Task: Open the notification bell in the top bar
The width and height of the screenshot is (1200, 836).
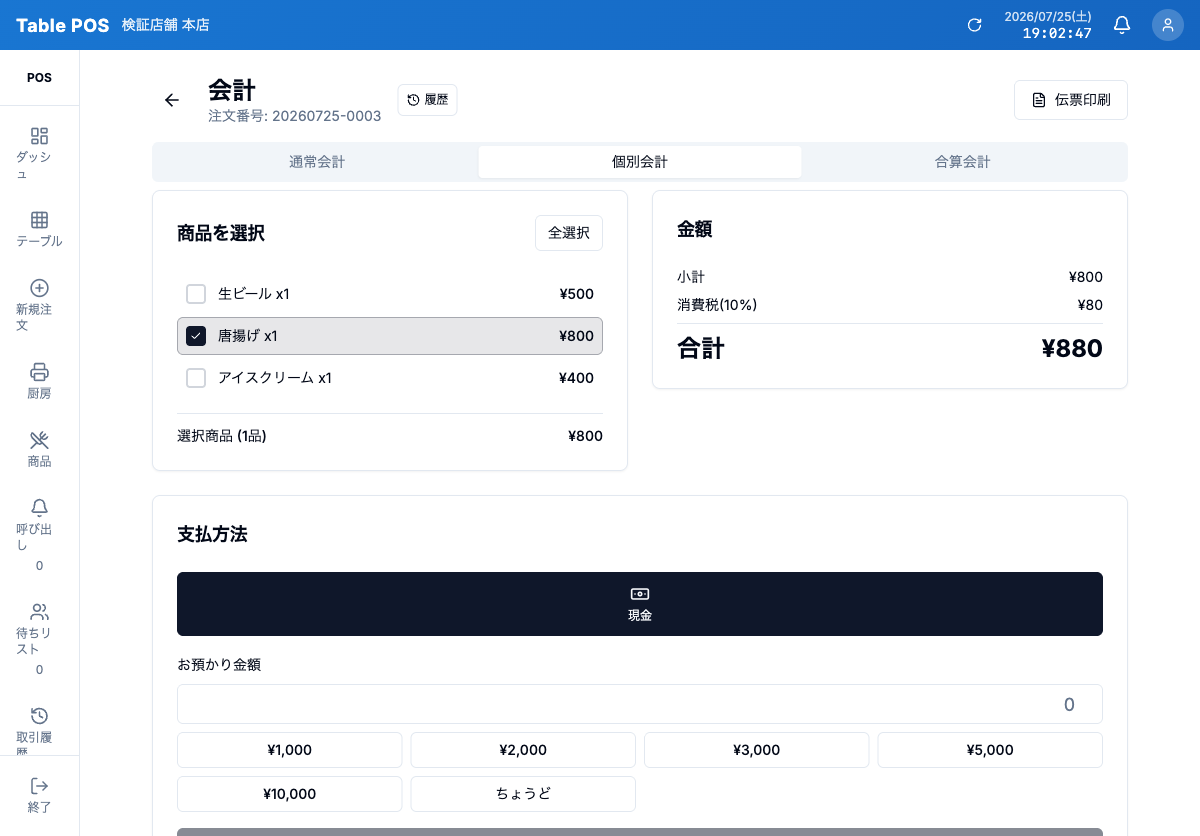Action: [1122, 25]
